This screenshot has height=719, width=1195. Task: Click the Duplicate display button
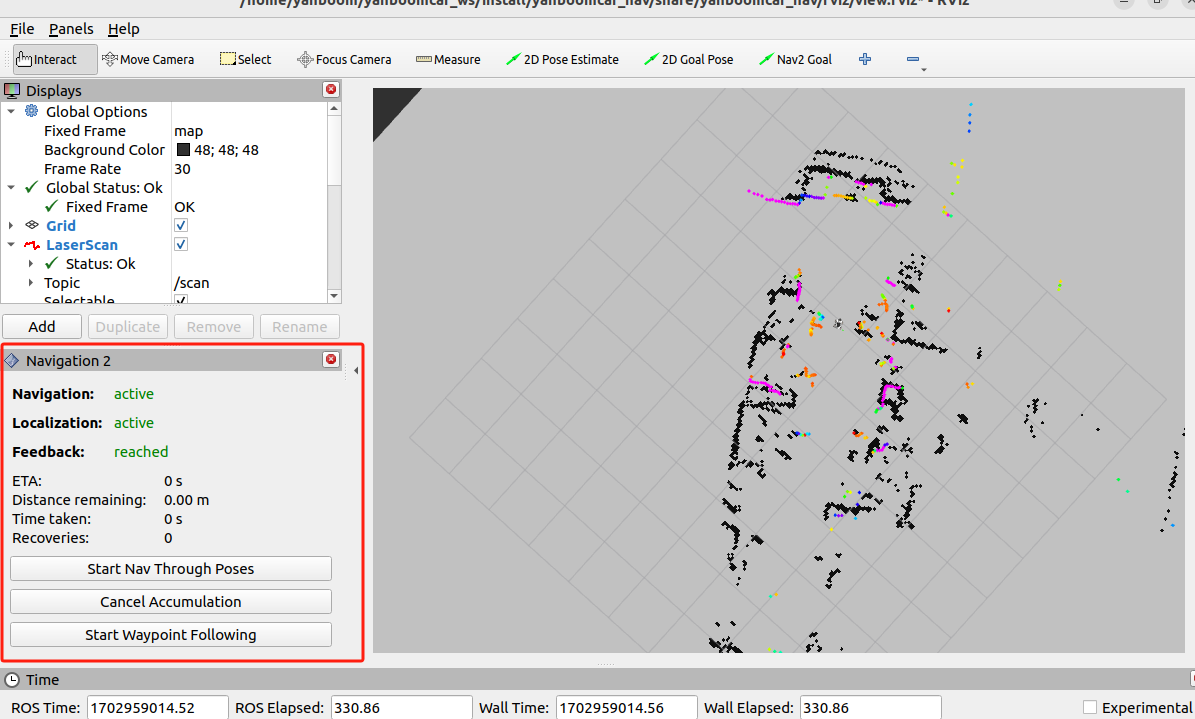point(127,326)
